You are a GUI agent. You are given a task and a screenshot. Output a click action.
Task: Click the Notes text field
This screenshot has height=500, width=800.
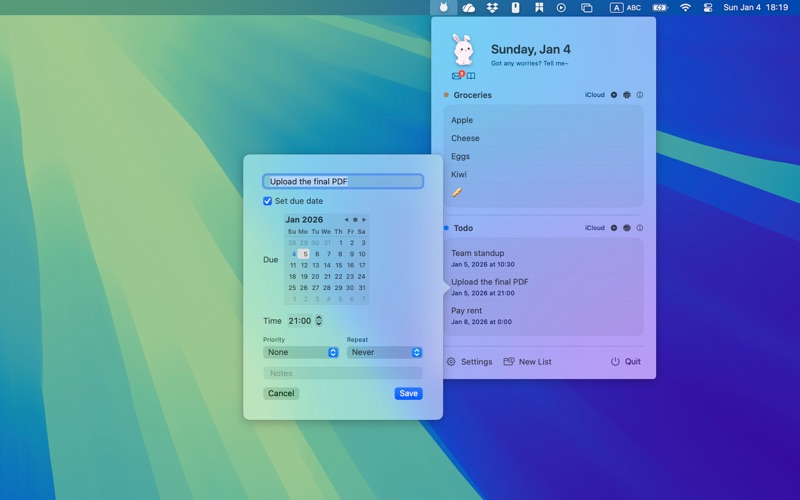point(343,373)
